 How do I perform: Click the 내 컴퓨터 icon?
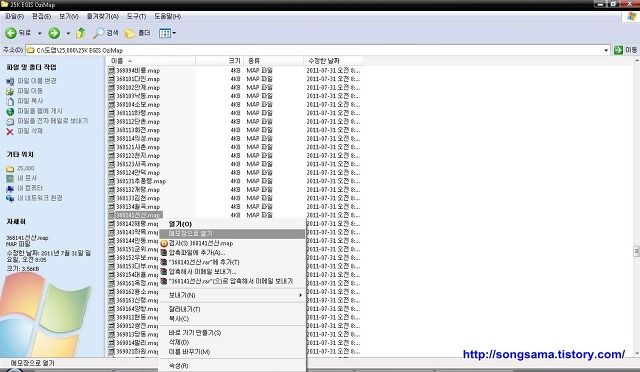pos(10,188)
